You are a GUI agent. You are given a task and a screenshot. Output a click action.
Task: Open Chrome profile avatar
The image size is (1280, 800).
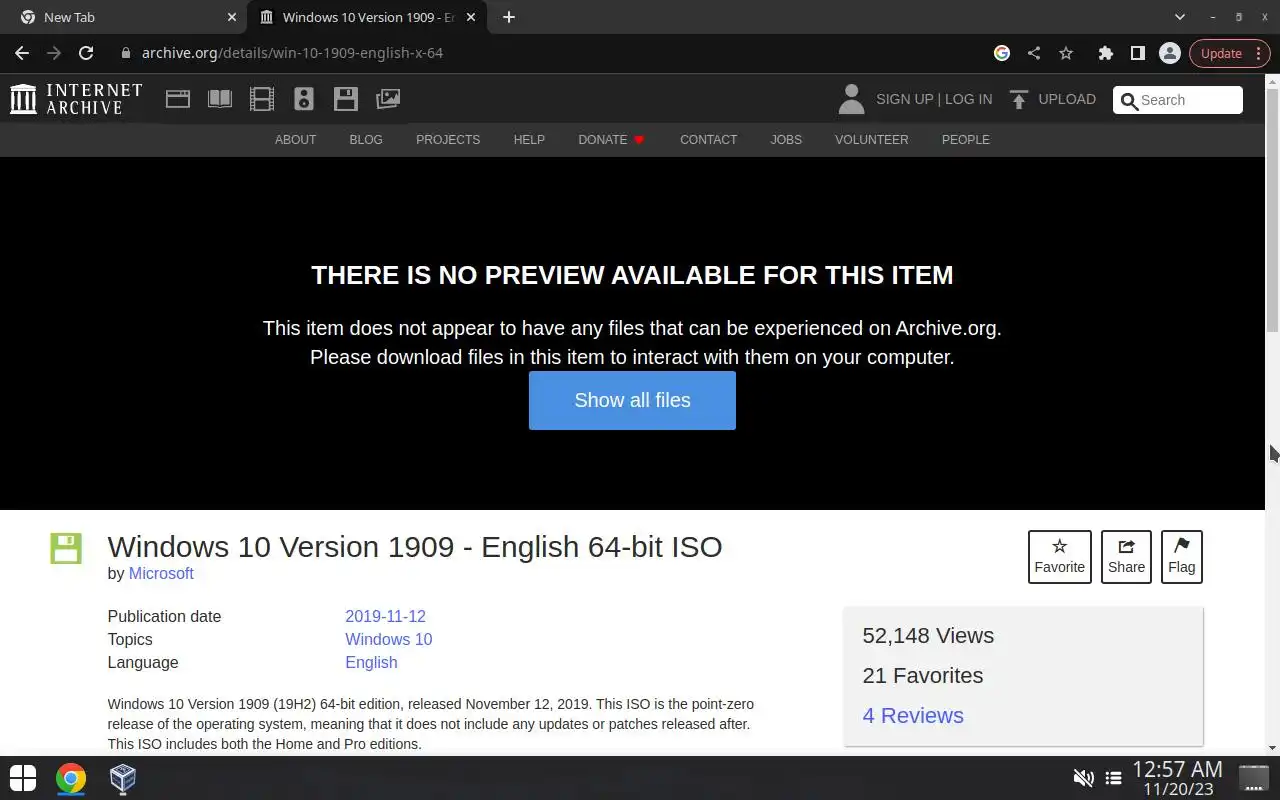(x=1169, y=53)
